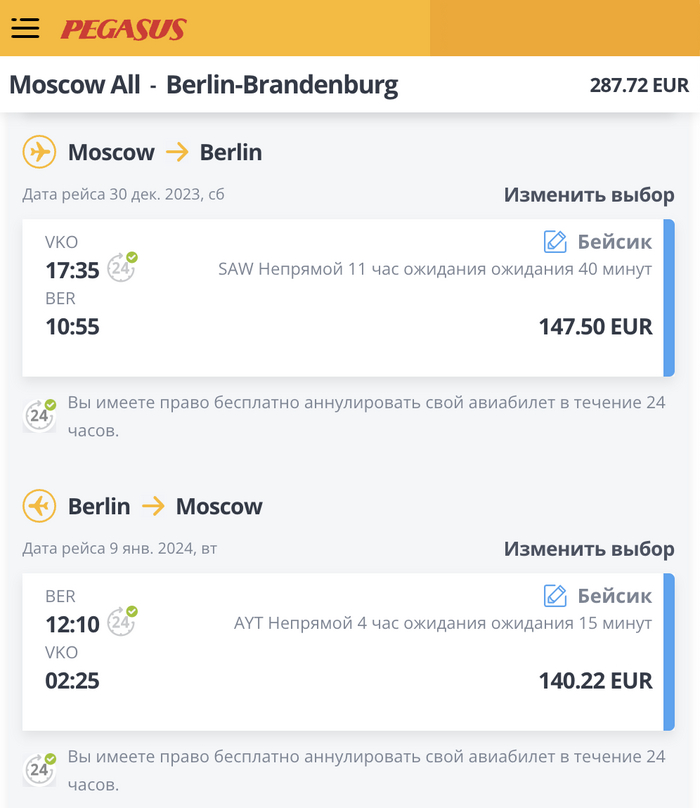
Task: Click the Бейсик label on the return flight
Action: [615, 595]
